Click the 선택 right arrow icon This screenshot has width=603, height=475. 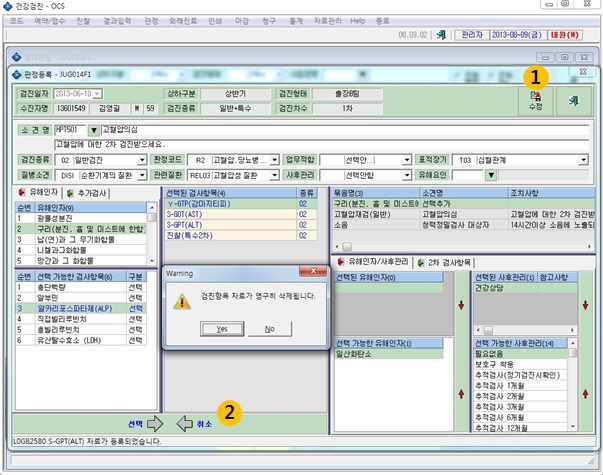coord(155,423)
